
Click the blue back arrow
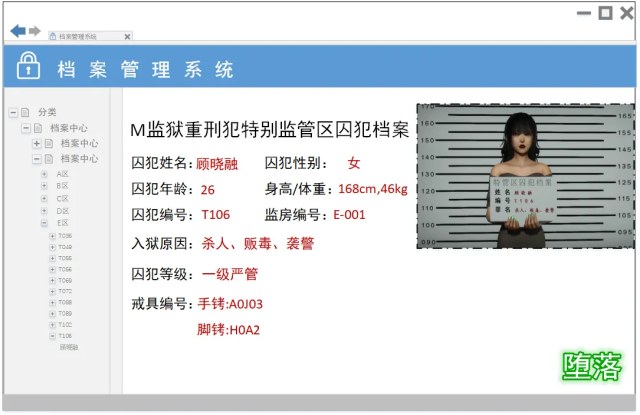[x=17, y=31]
